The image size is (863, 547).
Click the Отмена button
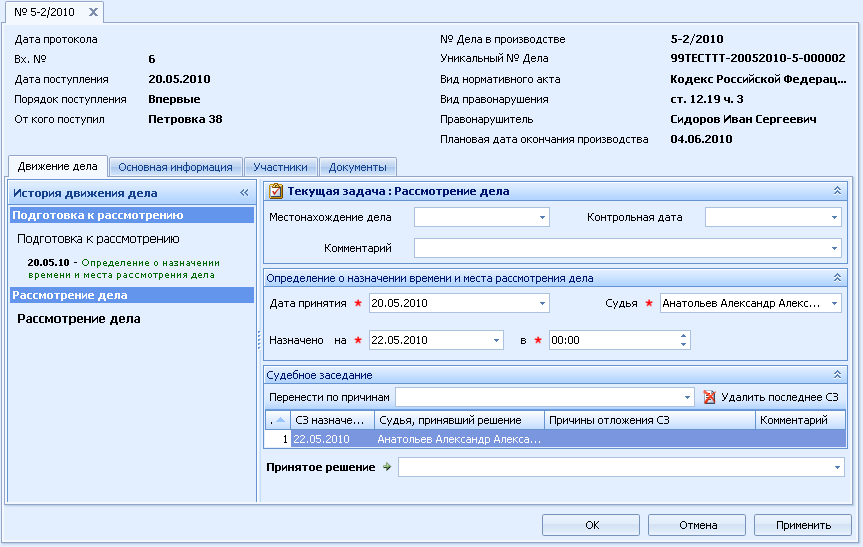(697, 525)
